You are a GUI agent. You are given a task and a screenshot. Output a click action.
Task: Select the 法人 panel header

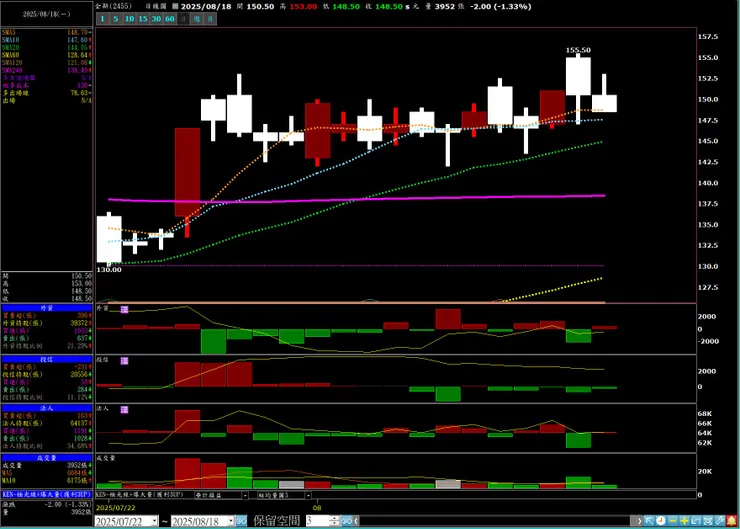coord(47,408)
